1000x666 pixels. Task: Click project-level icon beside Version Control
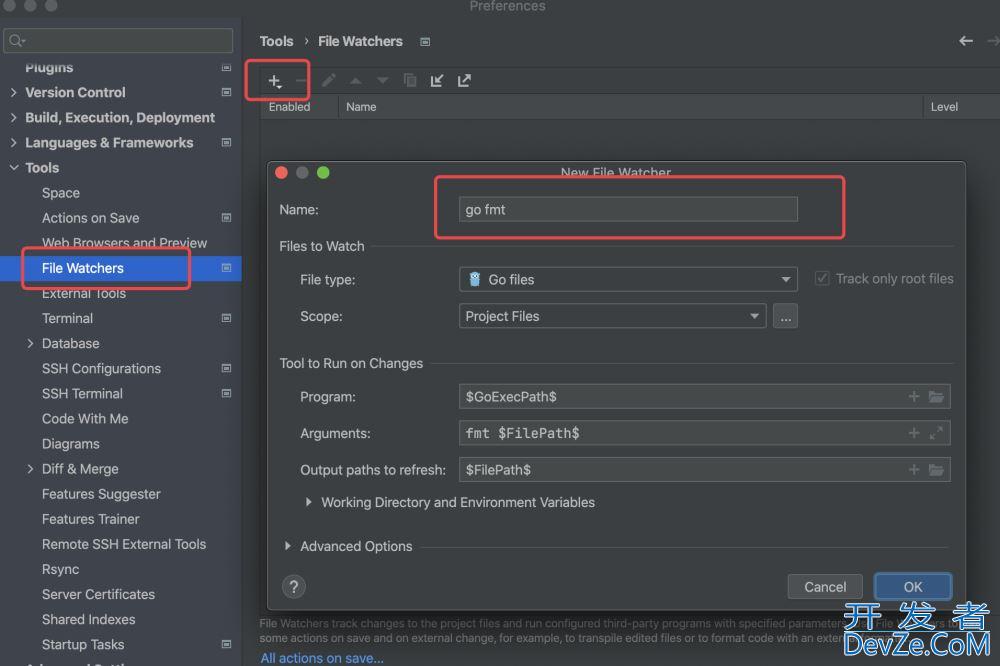click(226, 92)
